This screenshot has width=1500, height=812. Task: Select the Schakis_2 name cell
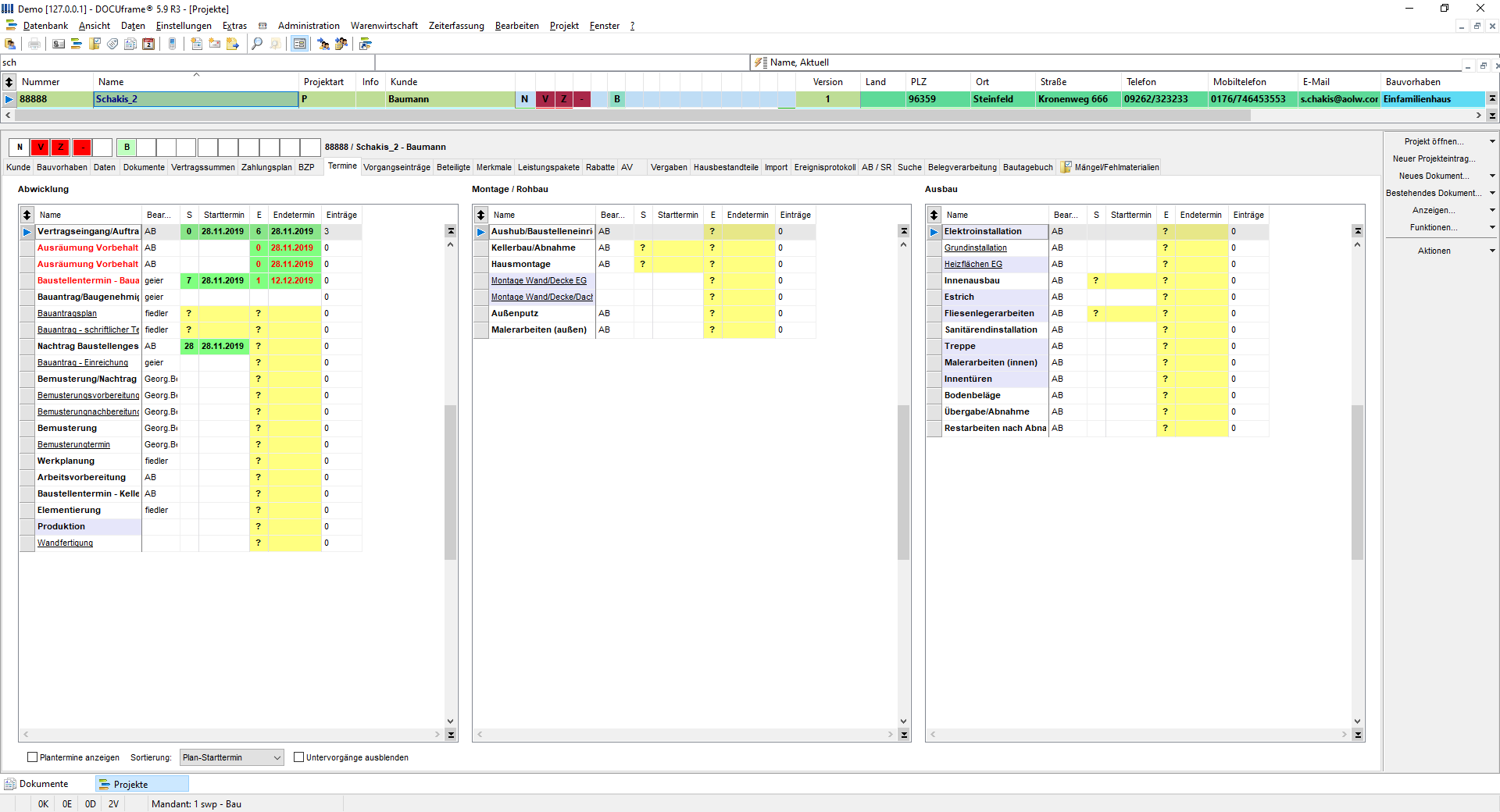pos(195,99)
